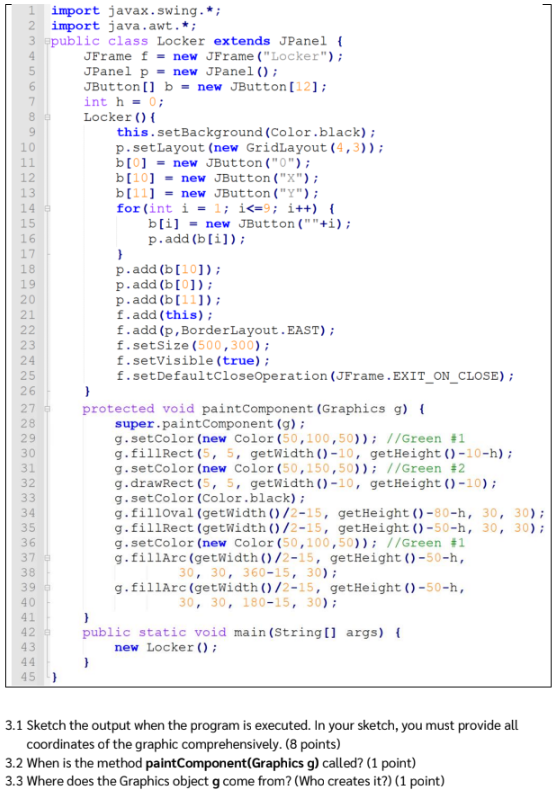The image size is (559, 809).
Task: Click the arc arguments '30, 30, 360-15, 30);'
Action: click(258, 573)
